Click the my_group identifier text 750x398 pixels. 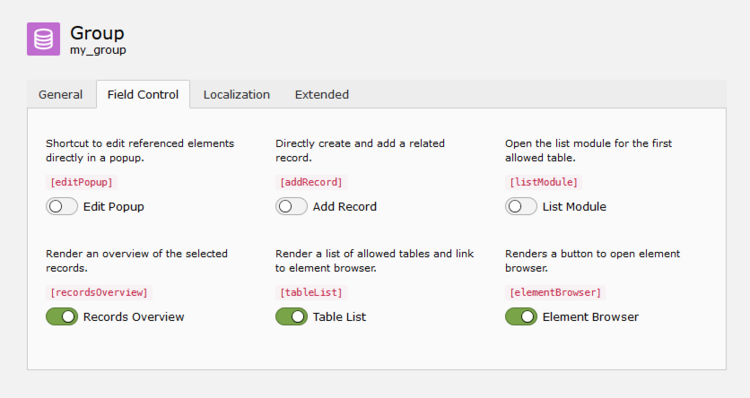[x=98, y=50]
